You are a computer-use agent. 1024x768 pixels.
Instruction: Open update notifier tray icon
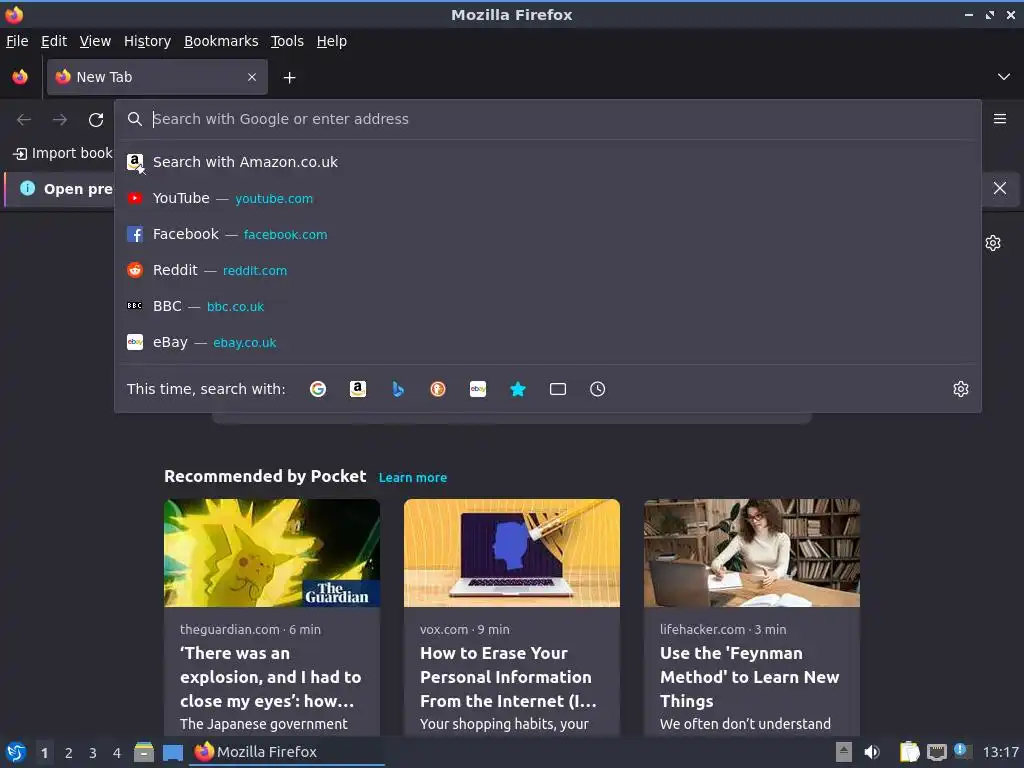(x=961, y=750)
